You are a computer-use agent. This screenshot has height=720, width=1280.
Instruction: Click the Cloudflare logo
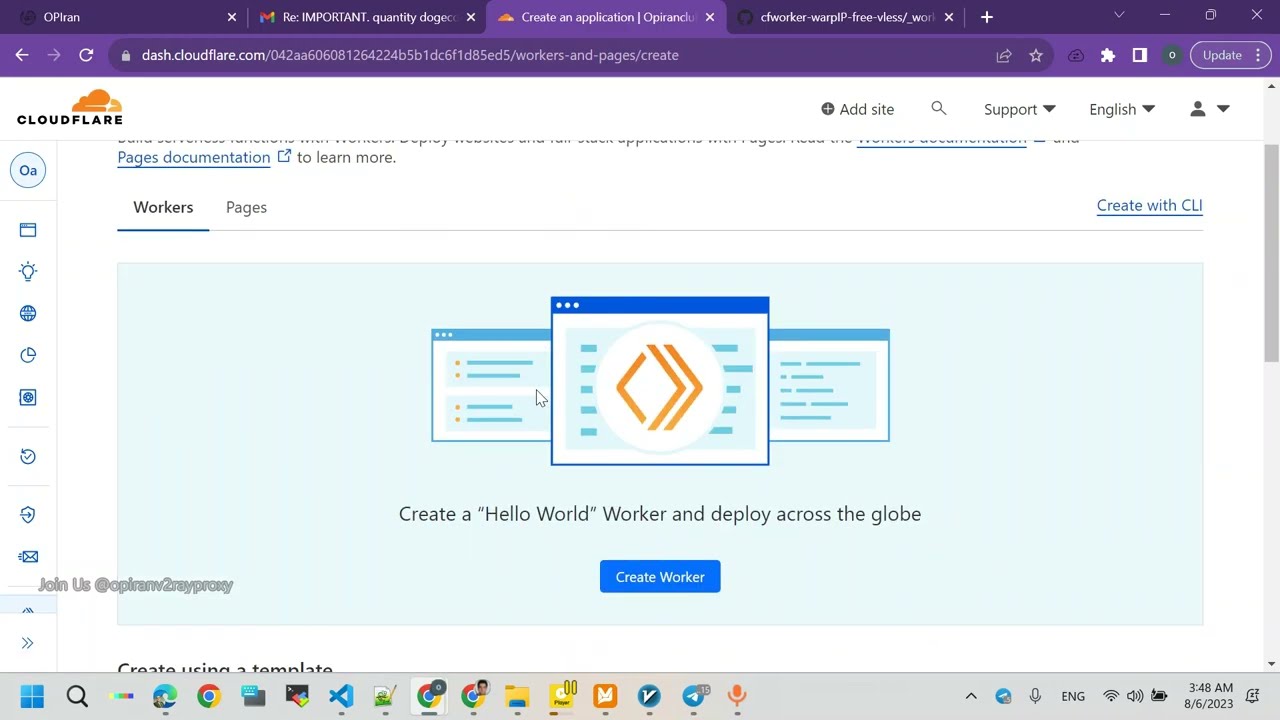click(70, 108)
